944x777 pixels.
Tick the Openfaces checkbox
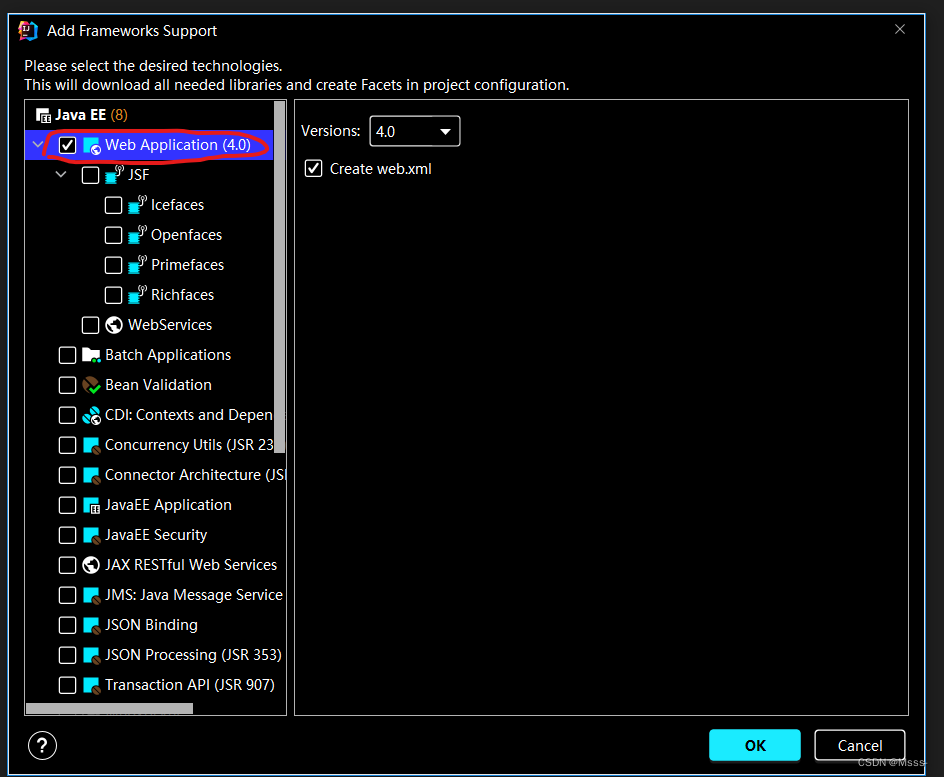113,235
